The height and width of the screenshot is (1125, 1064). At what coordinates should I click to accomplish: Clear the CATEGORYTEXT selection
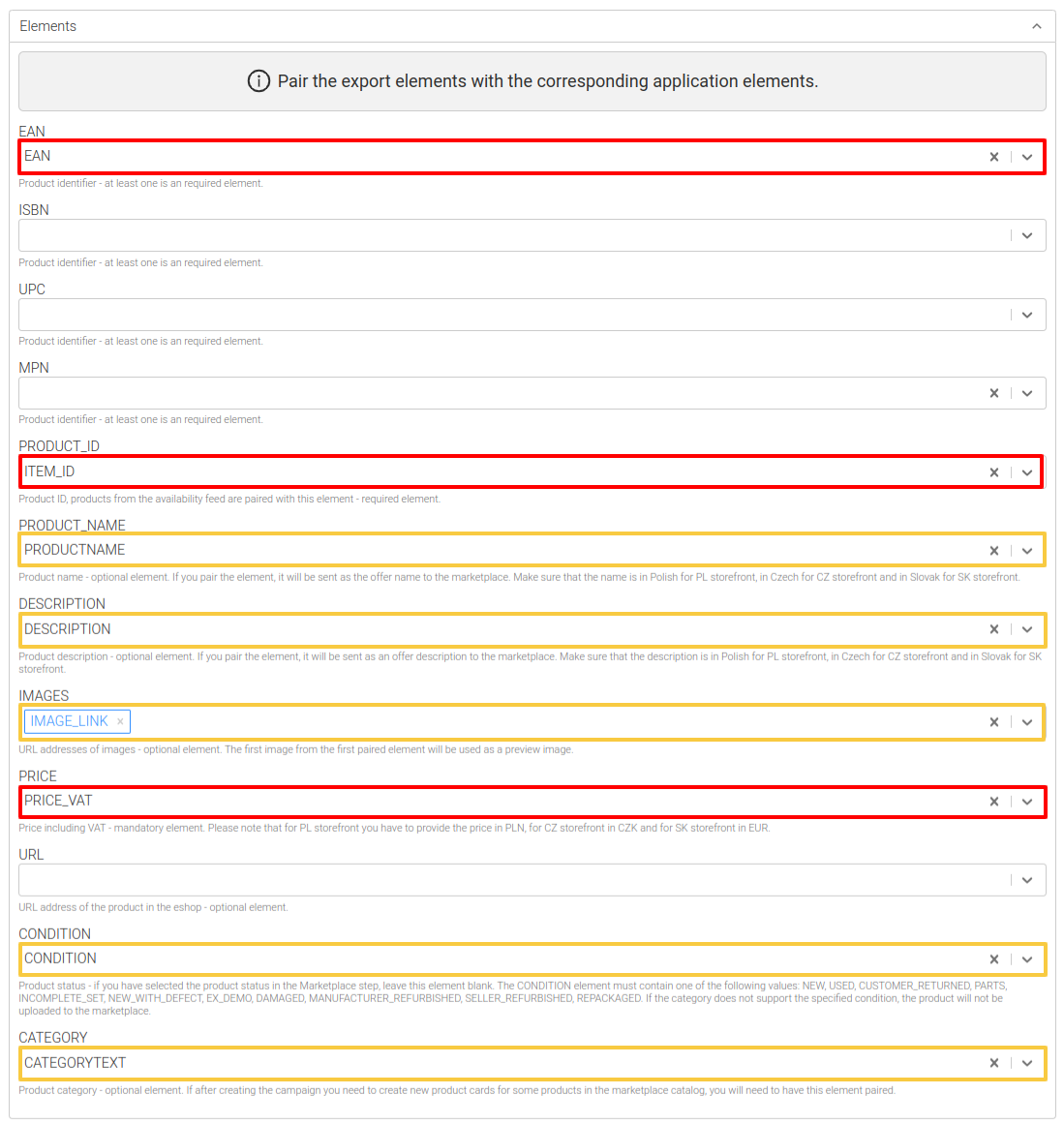pyautogui.click(x=993, y=1063)
